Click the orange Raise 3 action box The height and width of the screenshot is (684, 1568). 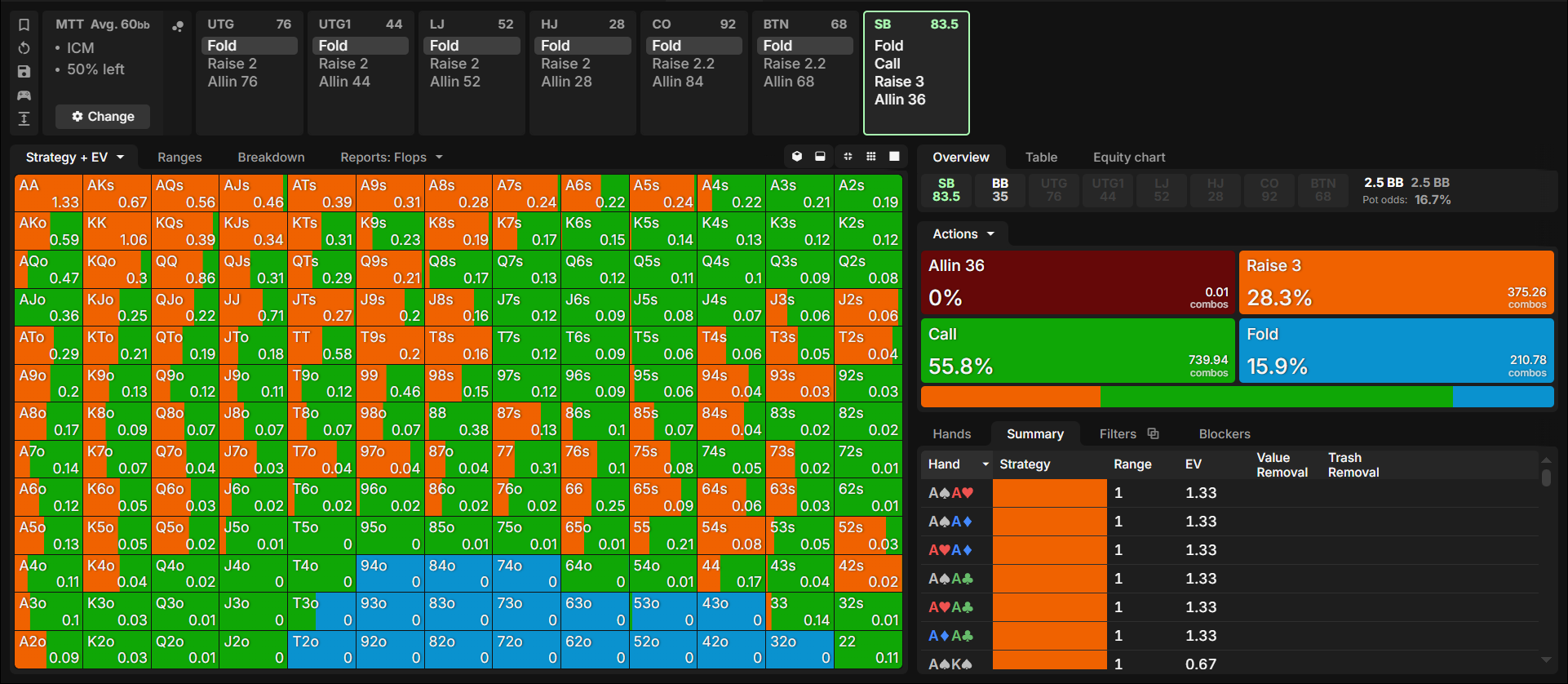(1396, 282)
